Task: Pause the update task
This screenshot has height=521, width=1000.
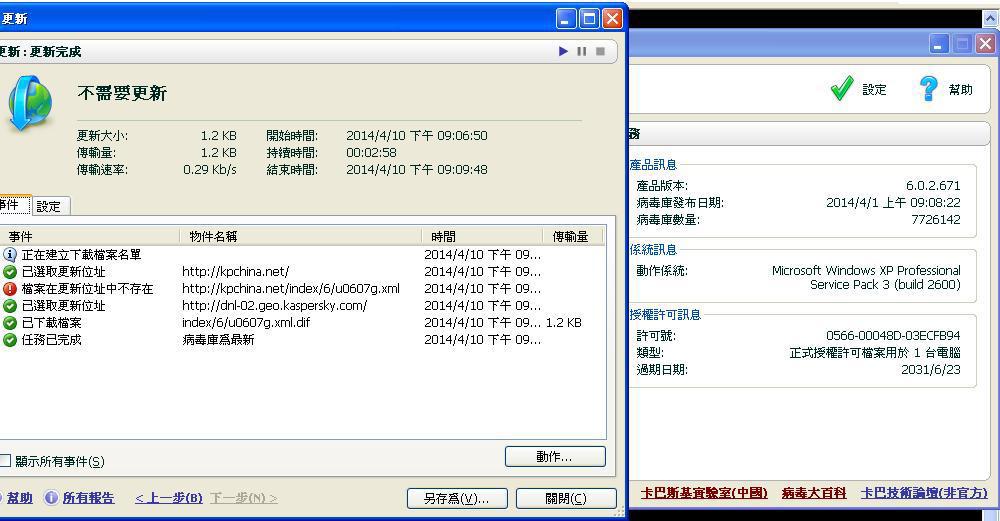Action: (582, 52)
